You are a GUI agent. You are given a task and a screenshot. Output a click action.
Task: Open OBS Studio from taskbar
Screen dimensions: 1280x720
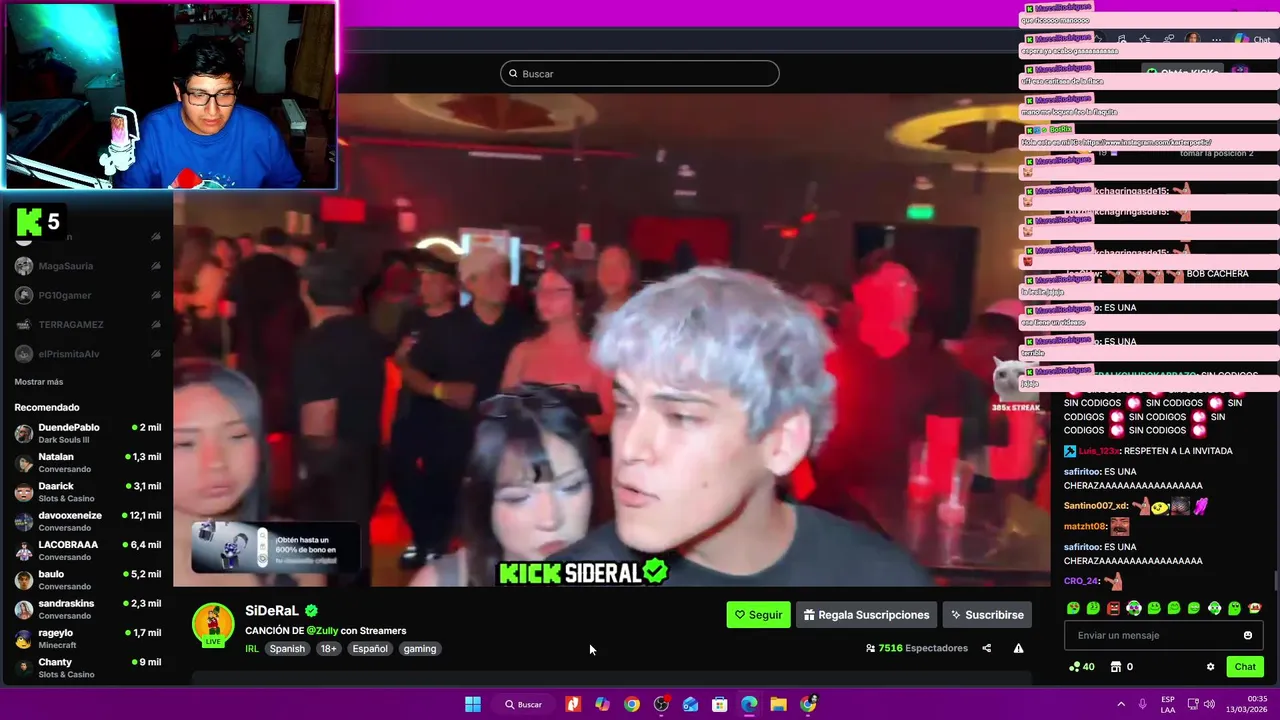661,704
